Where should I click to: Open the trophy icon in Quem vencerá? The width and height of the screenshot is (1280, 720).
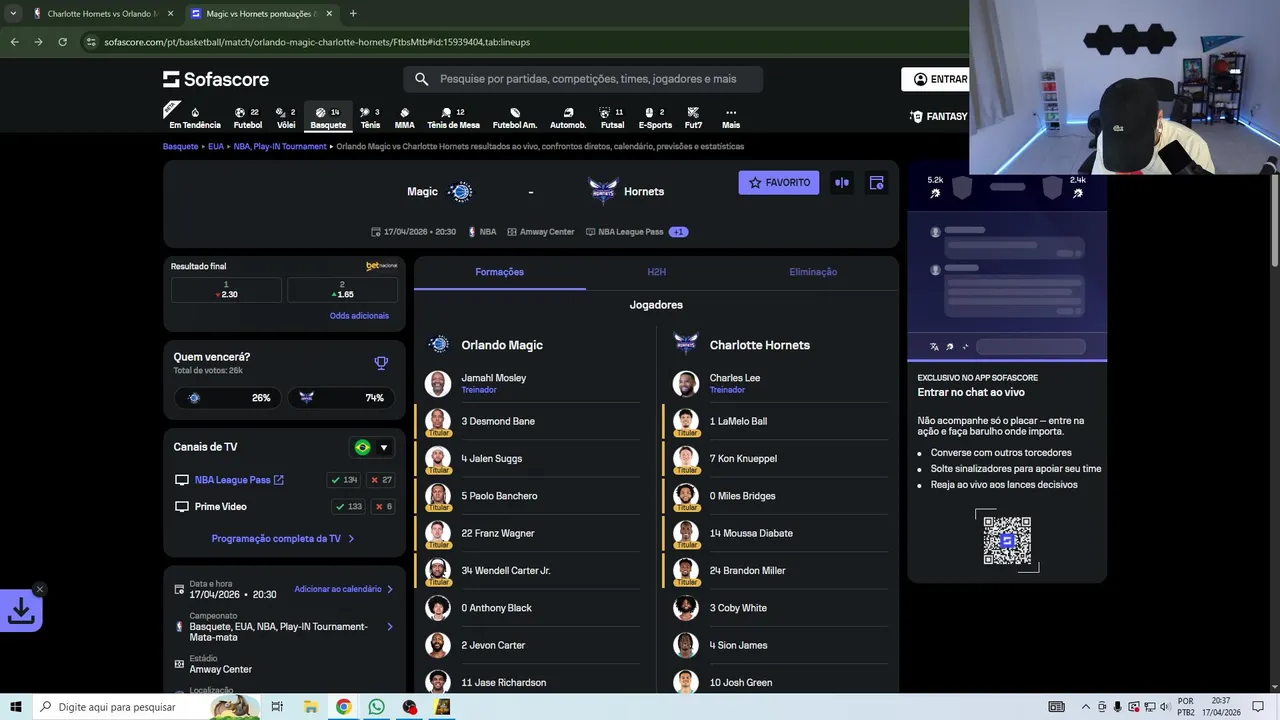click(x=381, y=363)
